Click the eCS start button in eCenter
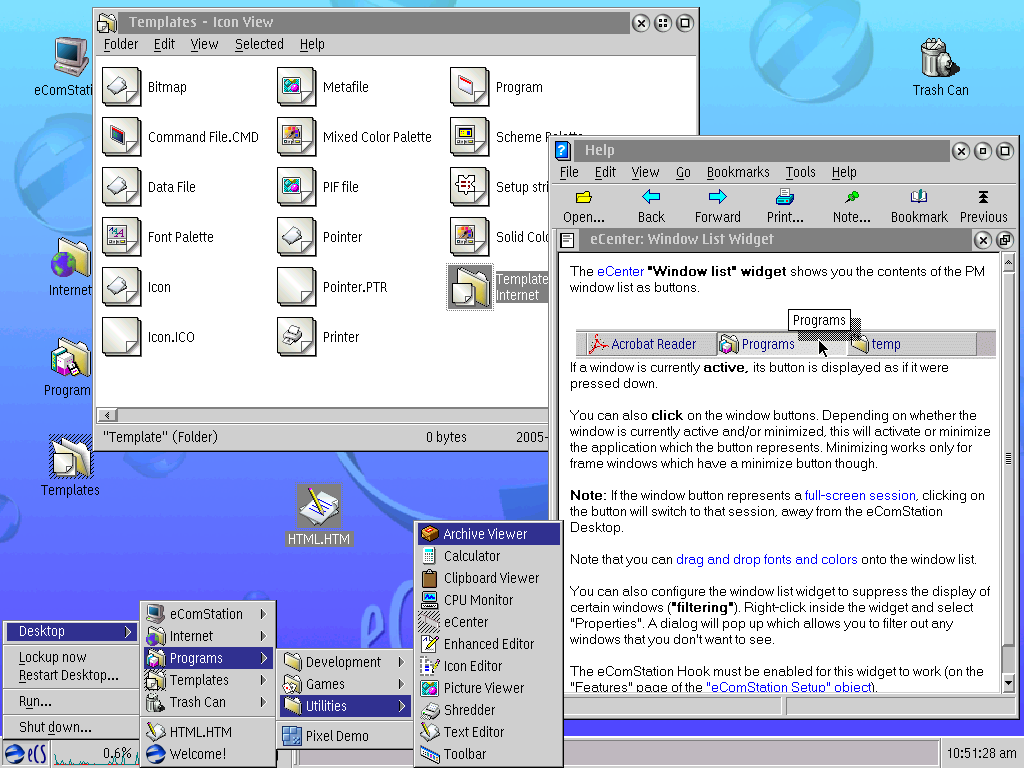Image resolution: width=1024 pixels, height=768 pixels. coord(27,754)
